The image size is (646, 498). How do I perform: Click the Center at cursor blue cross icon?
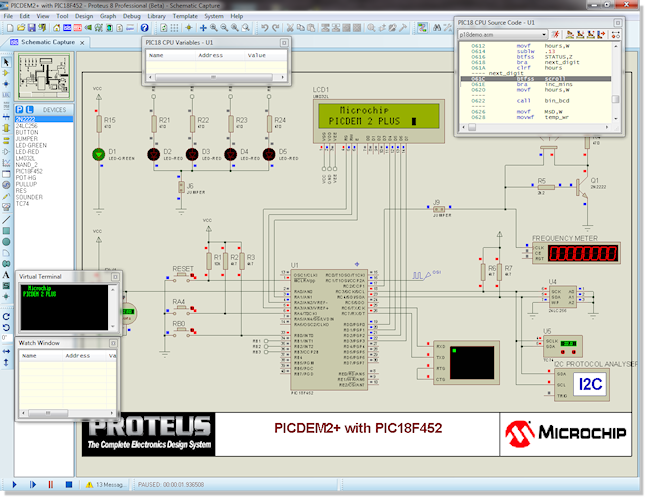click(x=203, y=28)
